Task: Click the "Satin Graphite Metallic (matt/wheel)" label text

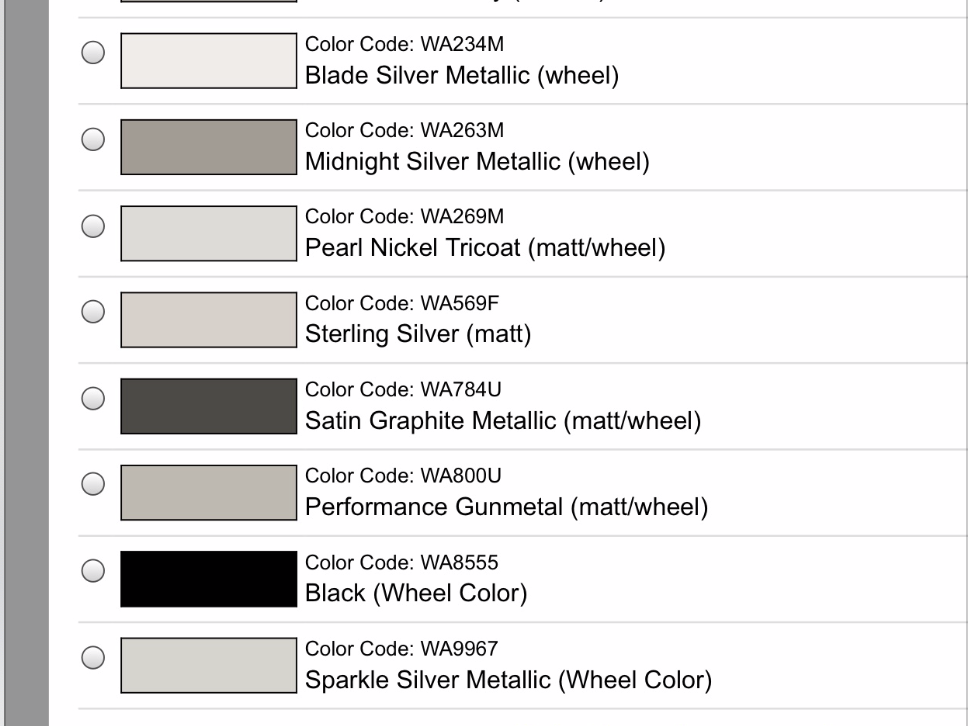Action: 502,422
